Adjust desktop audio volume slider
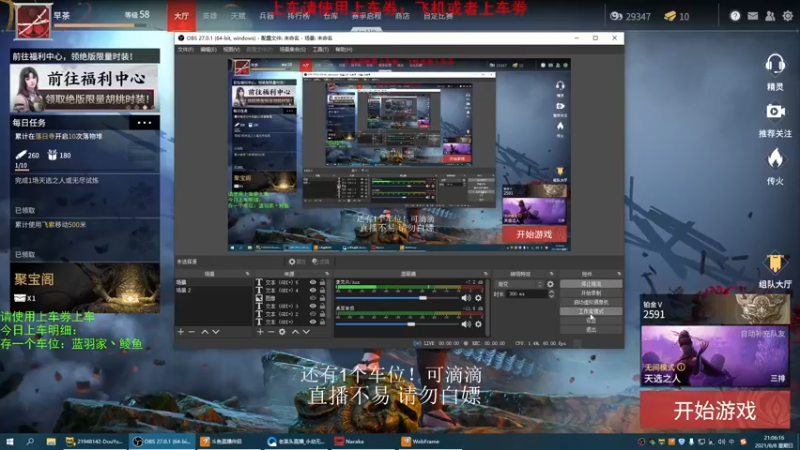 [x=397, y=323]
